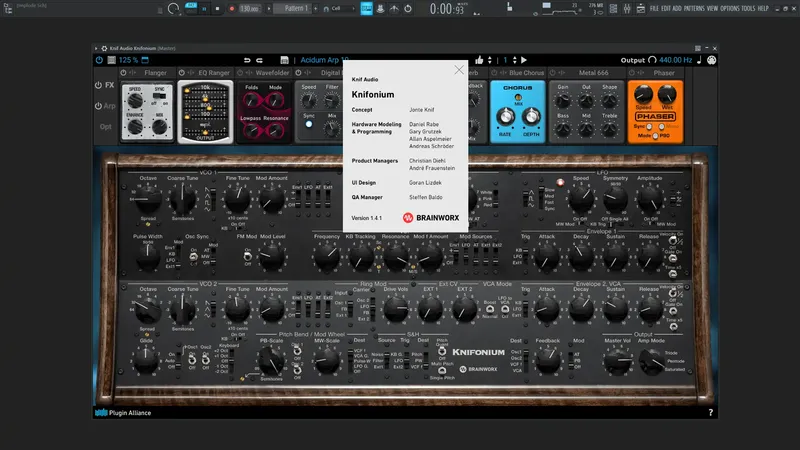Click the Plugin Alliance logo

point(123,413)
